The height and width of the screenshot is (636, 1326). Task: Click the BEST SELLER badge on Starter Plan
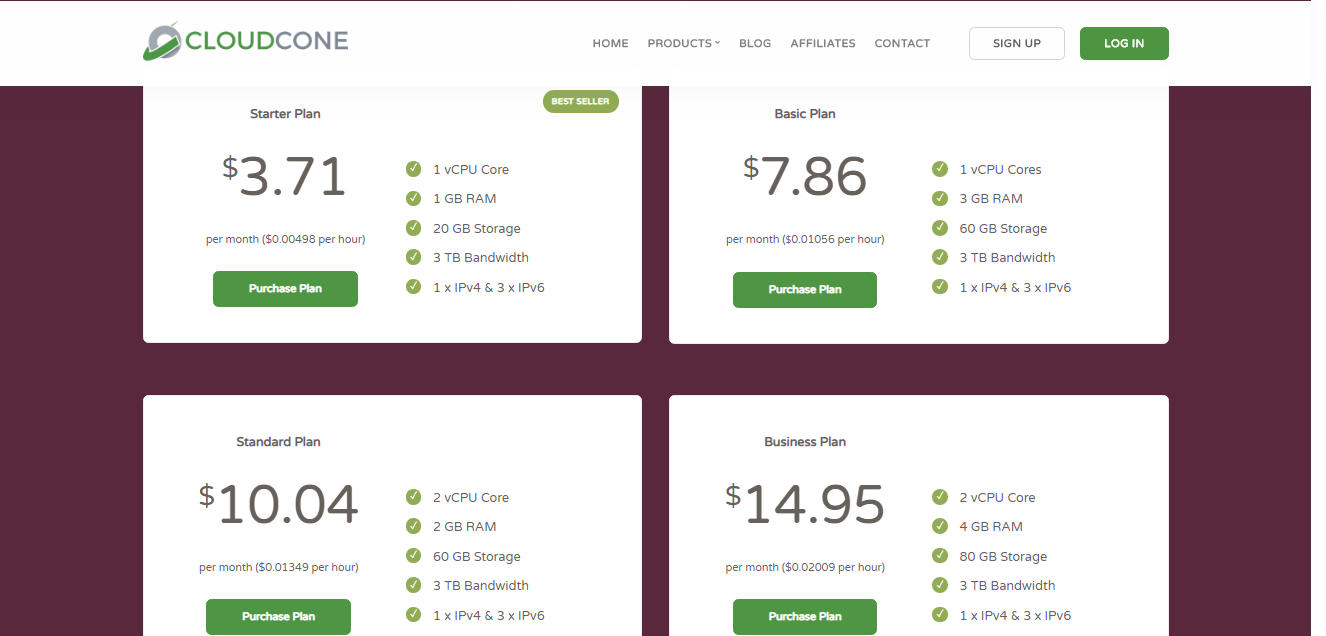[580, 101]
